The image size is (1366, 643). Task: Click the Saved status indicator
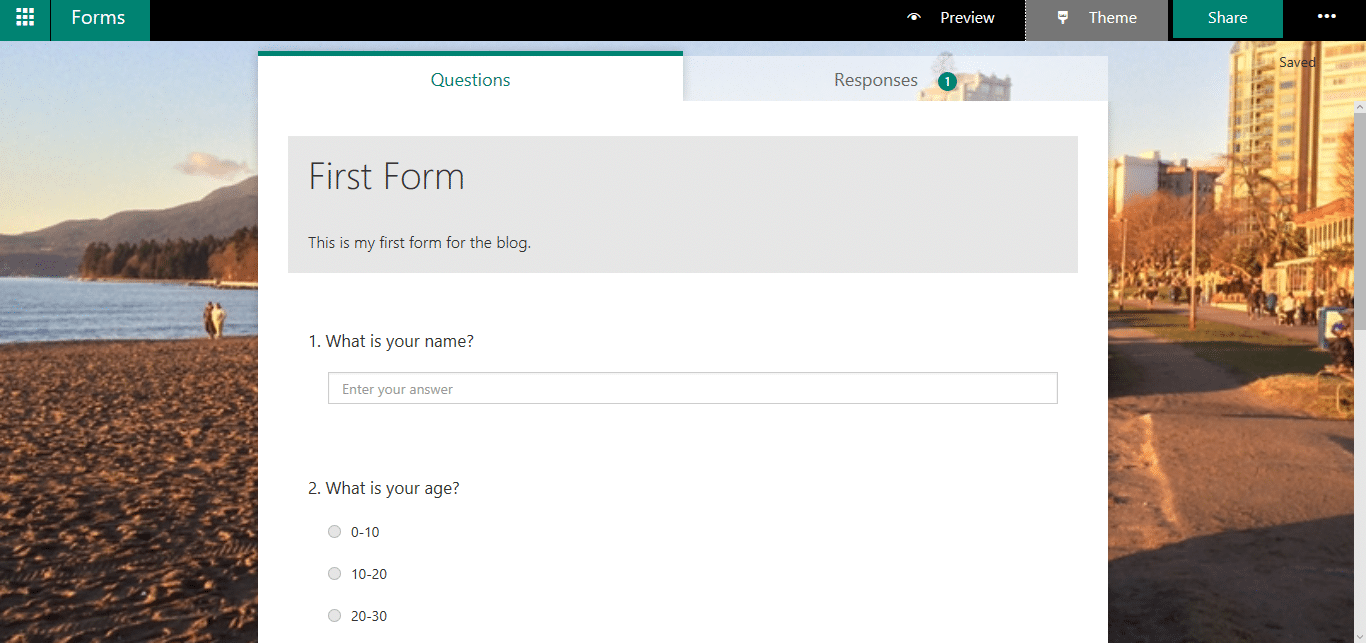[1297, 61]
